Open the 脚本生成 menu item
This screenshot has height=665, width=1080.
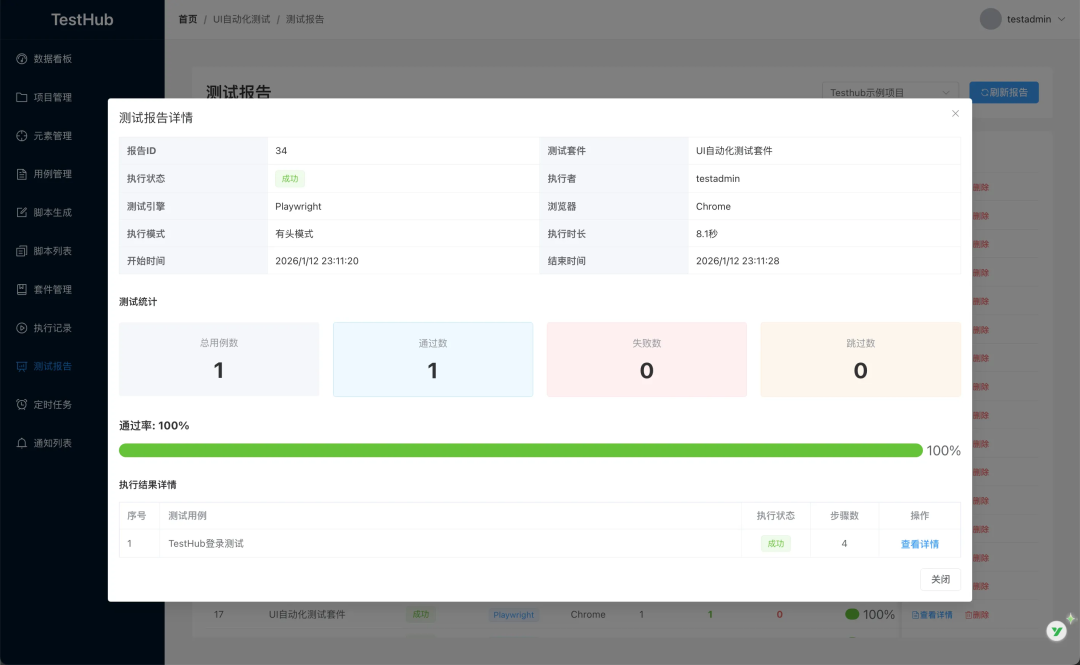(82, 212)
